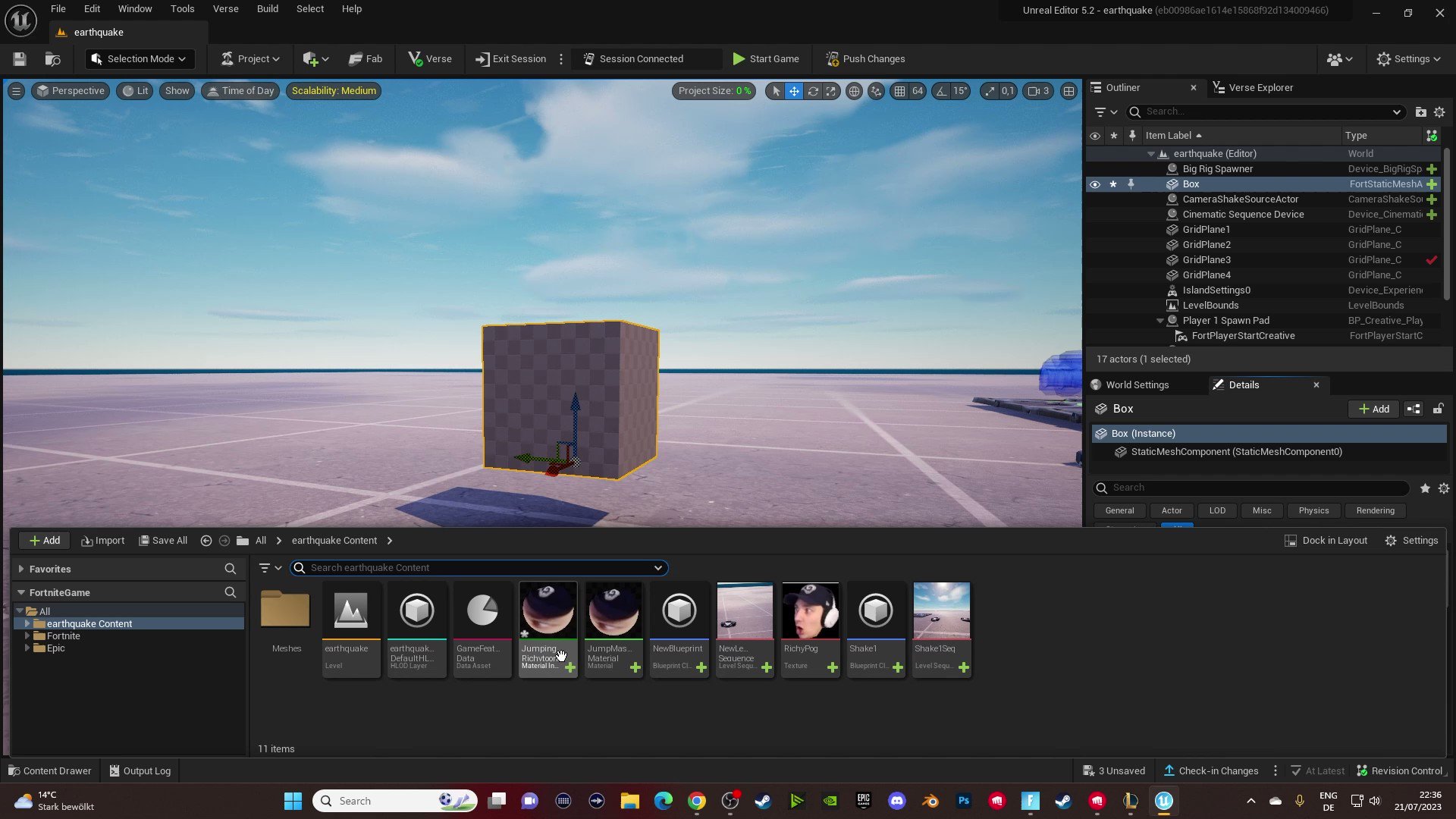Click the Push Changes icon
The height and width of the screenshot is (819, 1456).
tap(833, 58)
